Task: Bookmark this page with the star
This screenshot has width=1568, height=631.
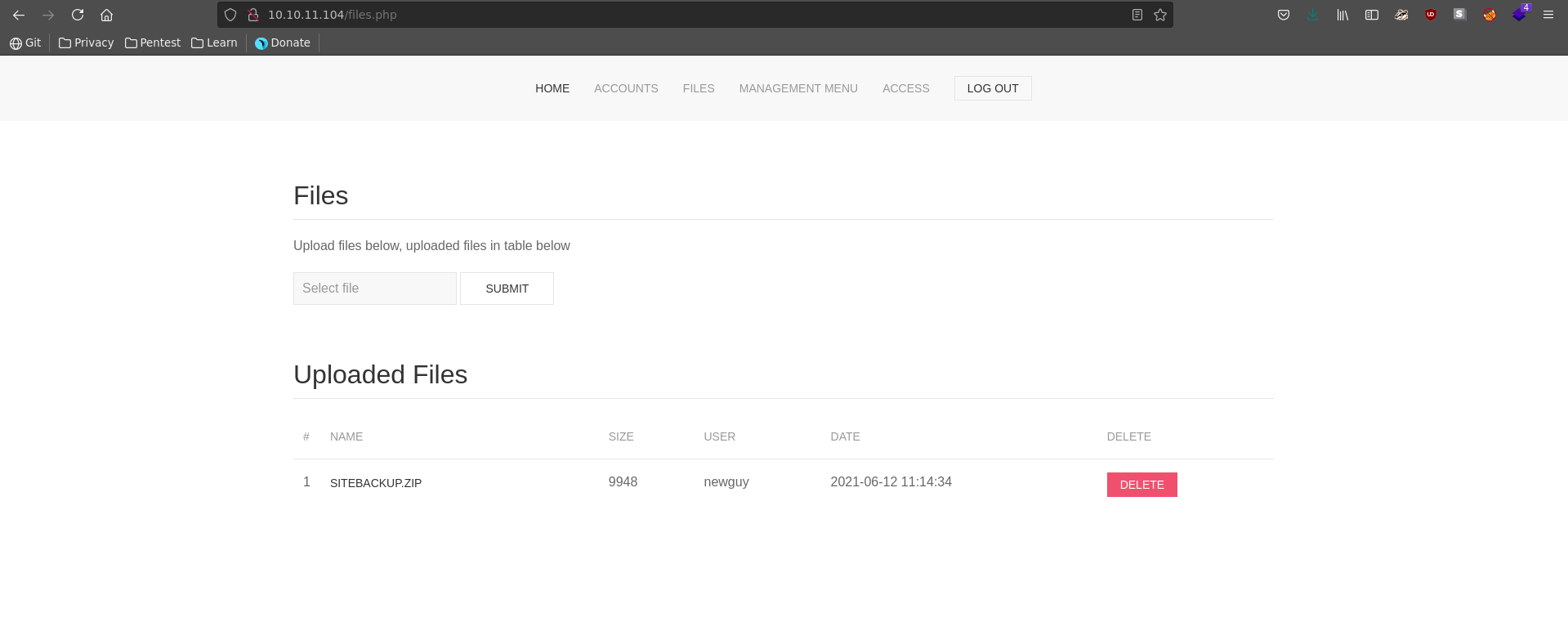Action: [1160, 15]
